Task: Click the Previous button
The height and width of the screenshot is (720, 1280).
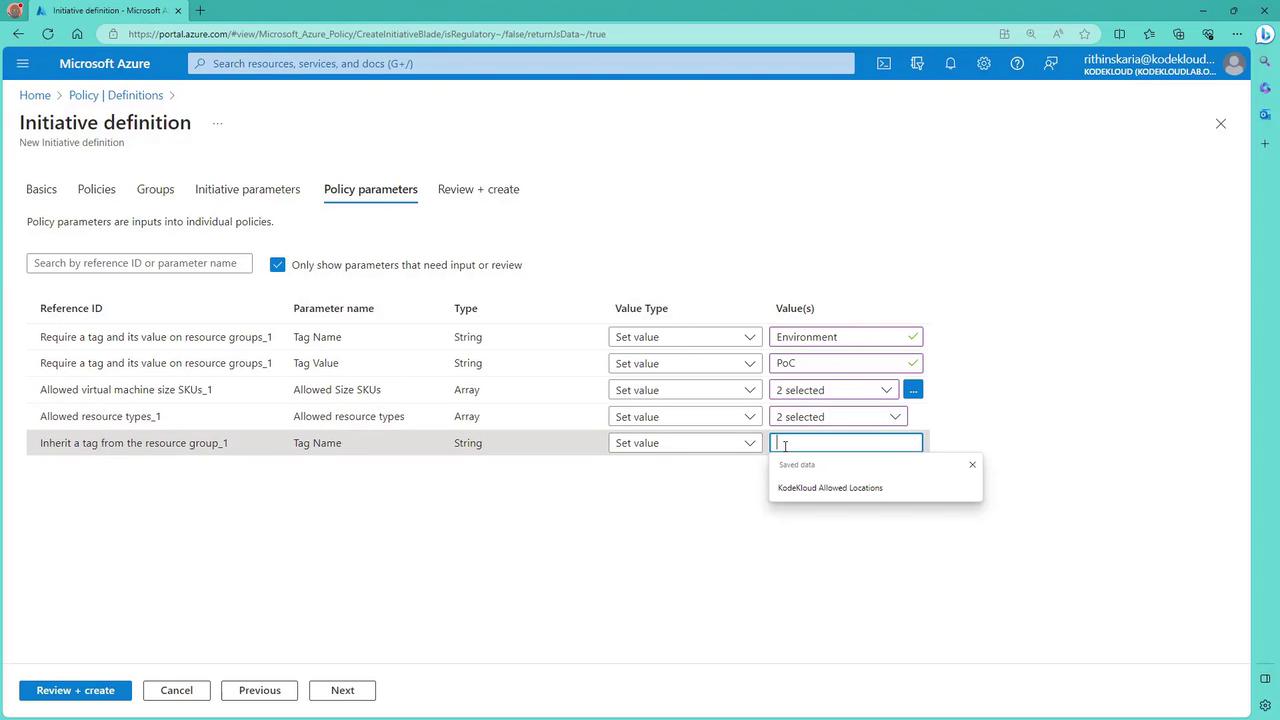Action: 259,690
